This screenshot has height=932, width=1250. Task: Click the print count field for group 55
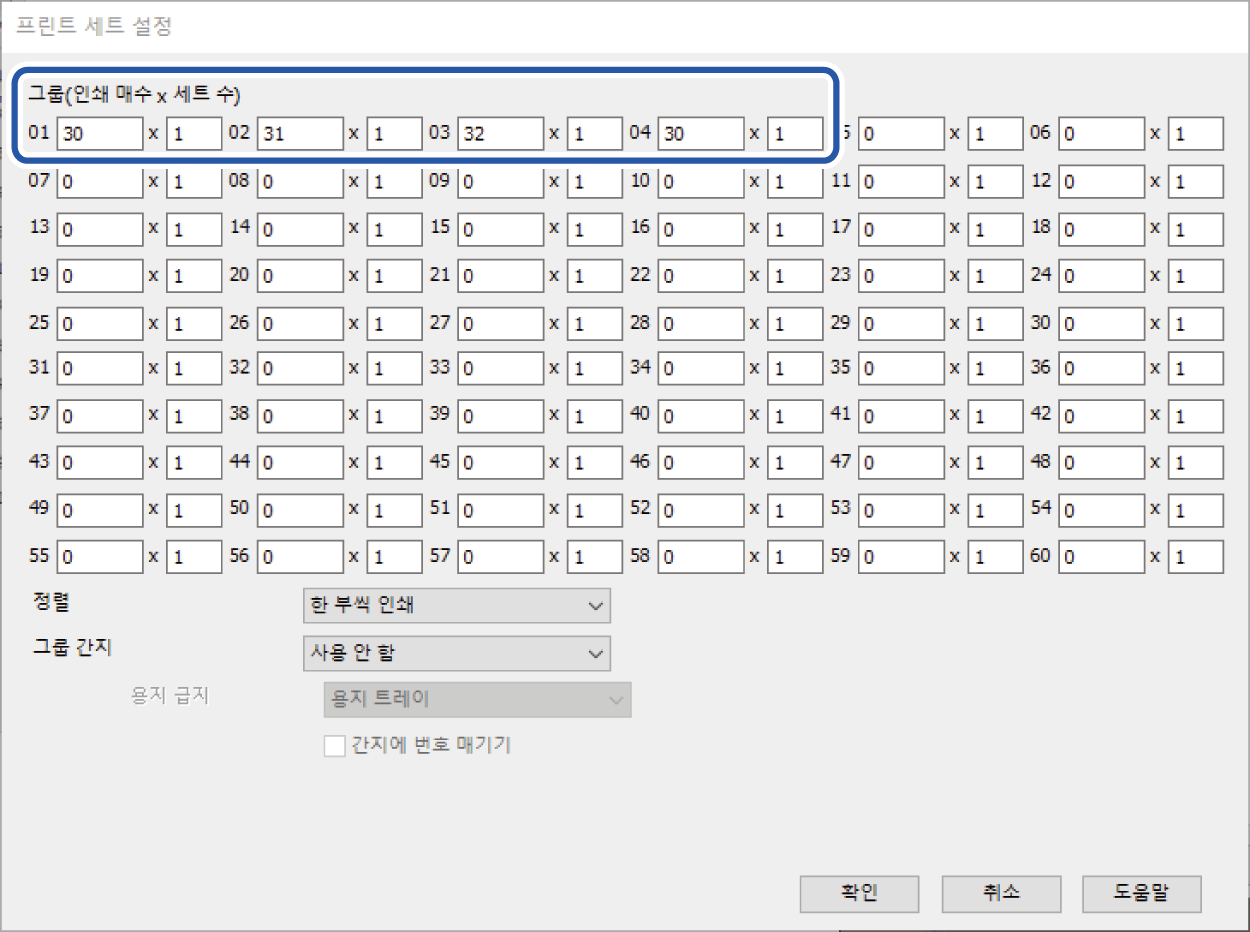pyautogui.click(x=100, y=557)
